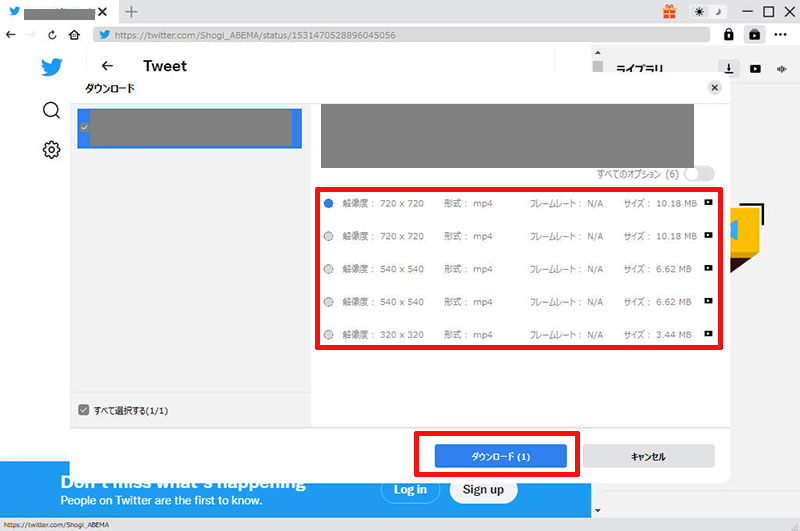Viewport: 800px width, 531px height.
Task: Open Twitter search magnifier icon
Action: coord(51,110)
